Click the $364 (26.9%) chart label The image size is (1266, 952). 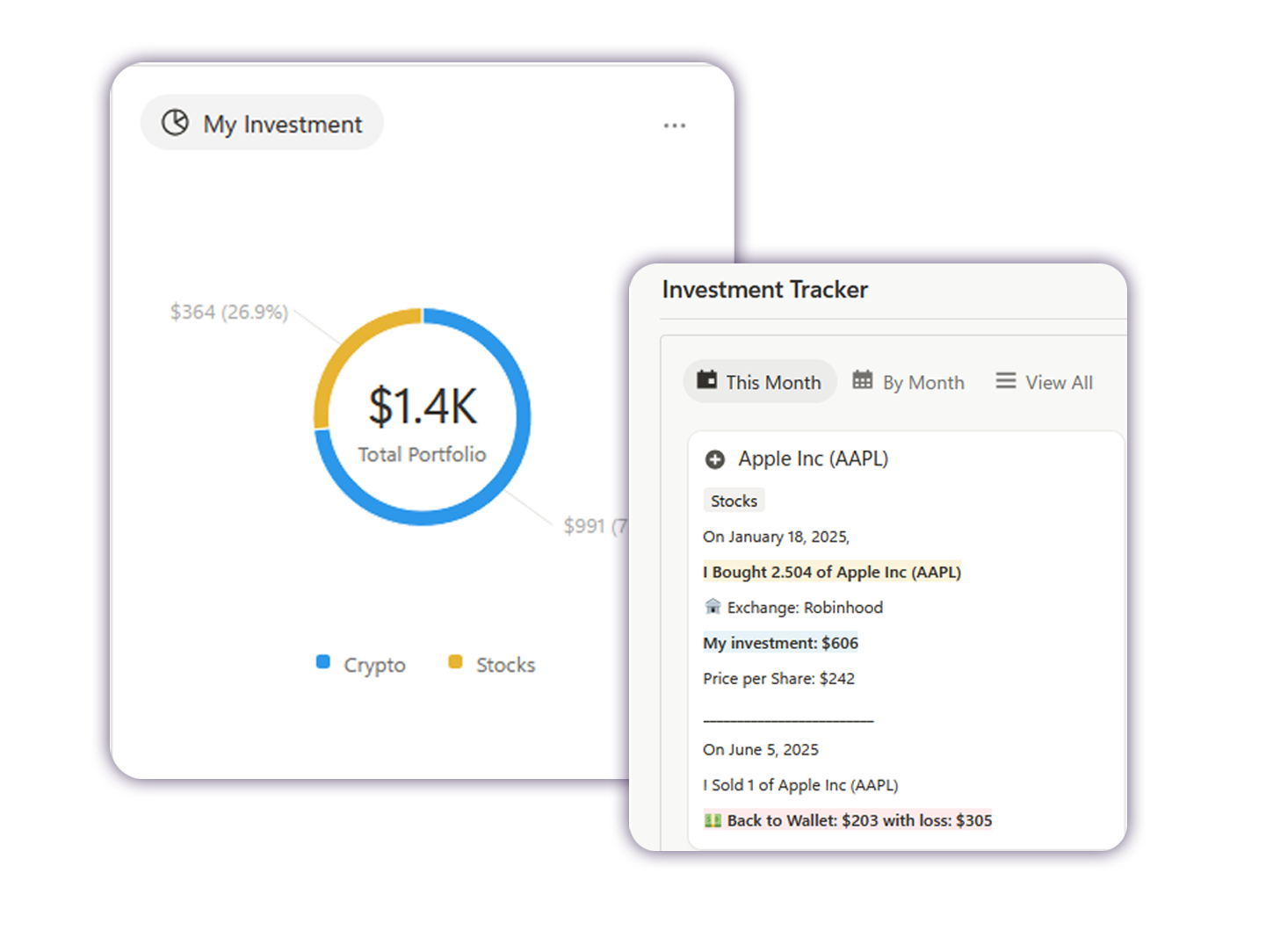228,312
